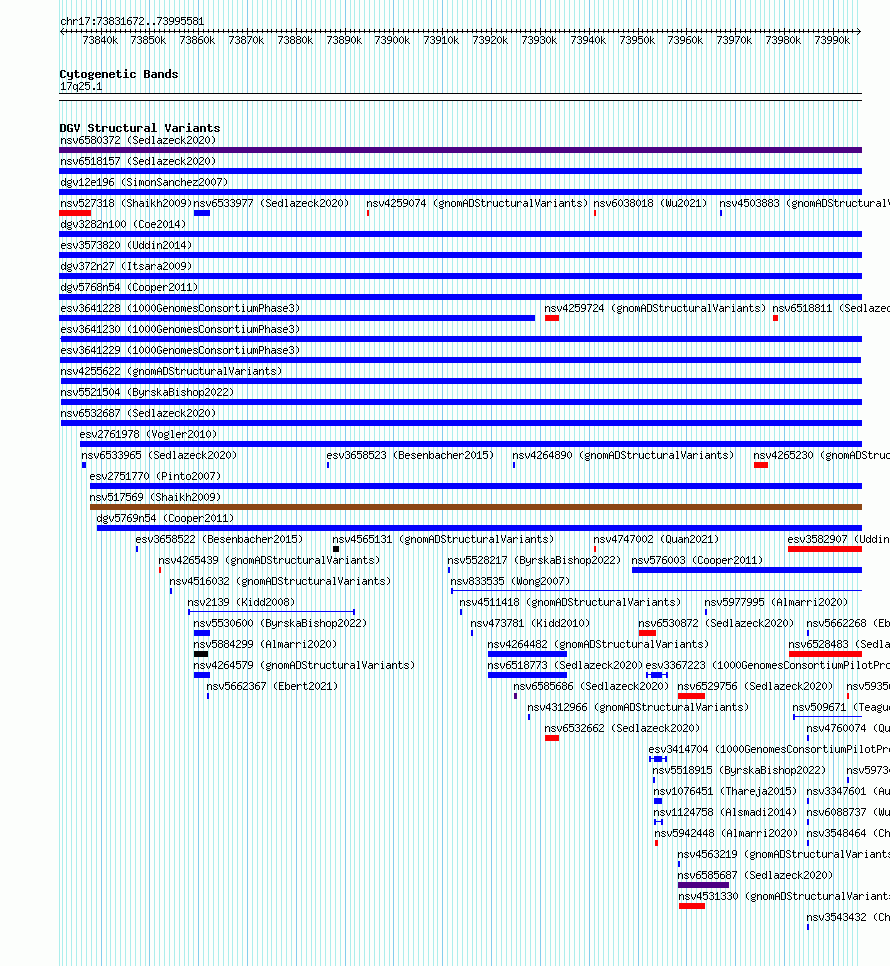
Task: Click esv3658522 (Besenbacher2015) label
Action: click(x=219, y=539)
